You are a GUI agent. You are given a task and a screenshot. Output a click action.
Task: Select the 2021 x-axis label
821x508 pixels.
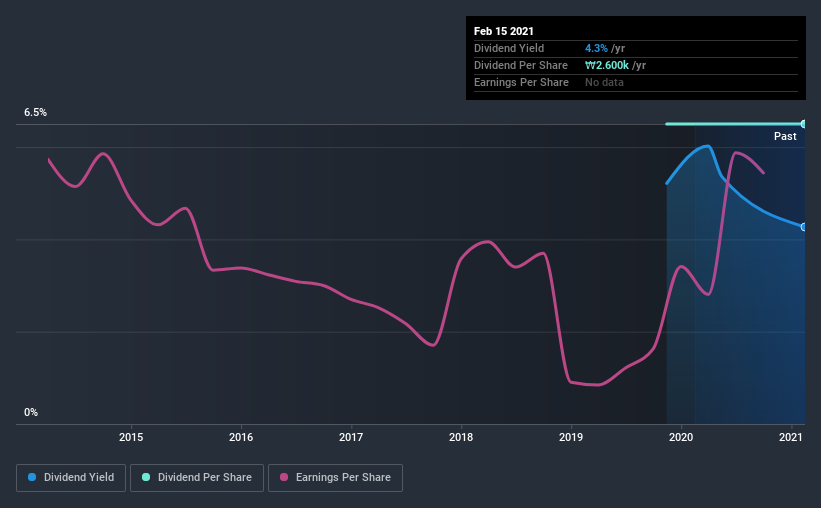point(791,437)
